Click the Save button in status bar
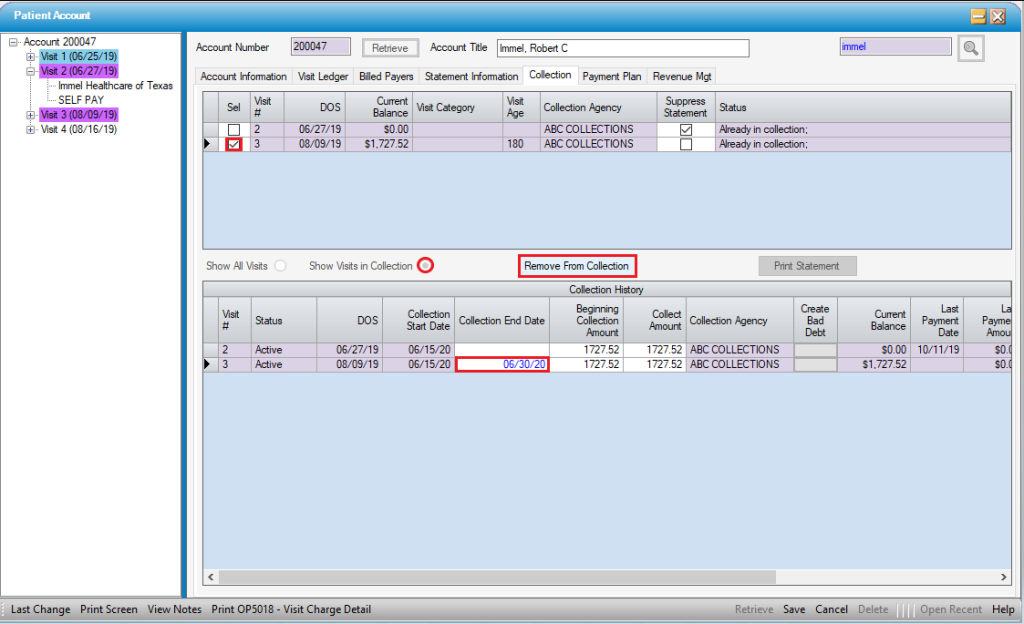This screenshot has width=1024, height=624. (x=794, y=610)
